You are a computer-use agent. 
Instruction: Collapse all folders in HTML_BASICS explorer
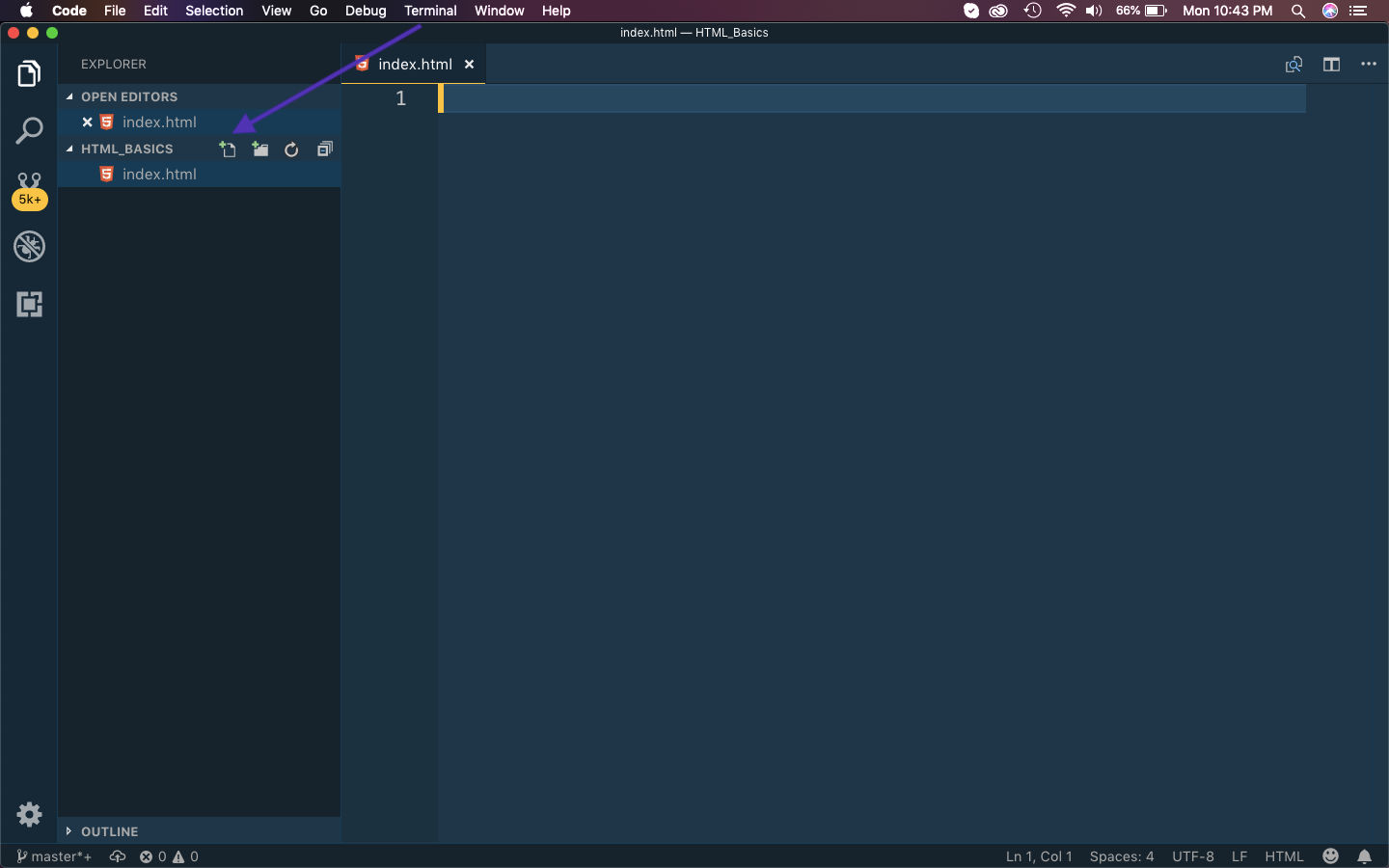325,149
